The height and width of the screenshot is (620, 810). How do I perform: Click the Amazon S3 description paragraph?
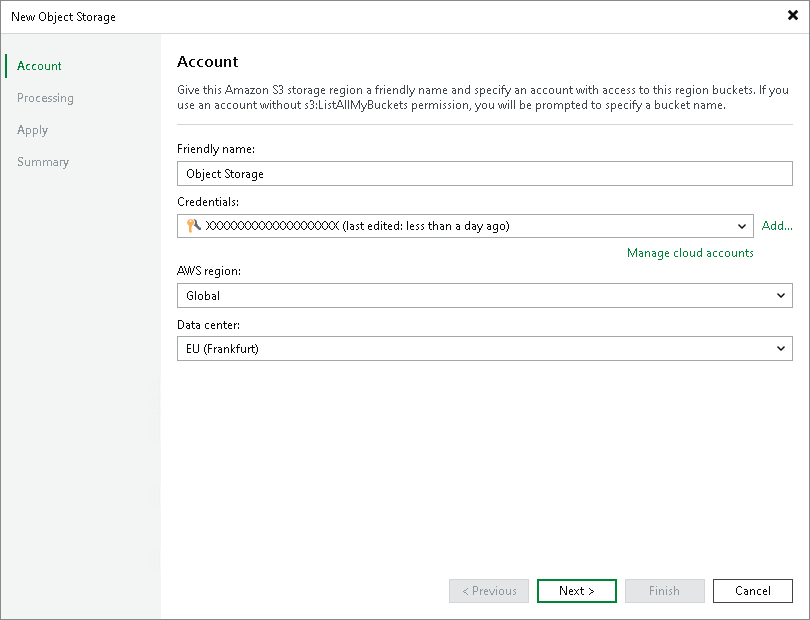point(483,97)
